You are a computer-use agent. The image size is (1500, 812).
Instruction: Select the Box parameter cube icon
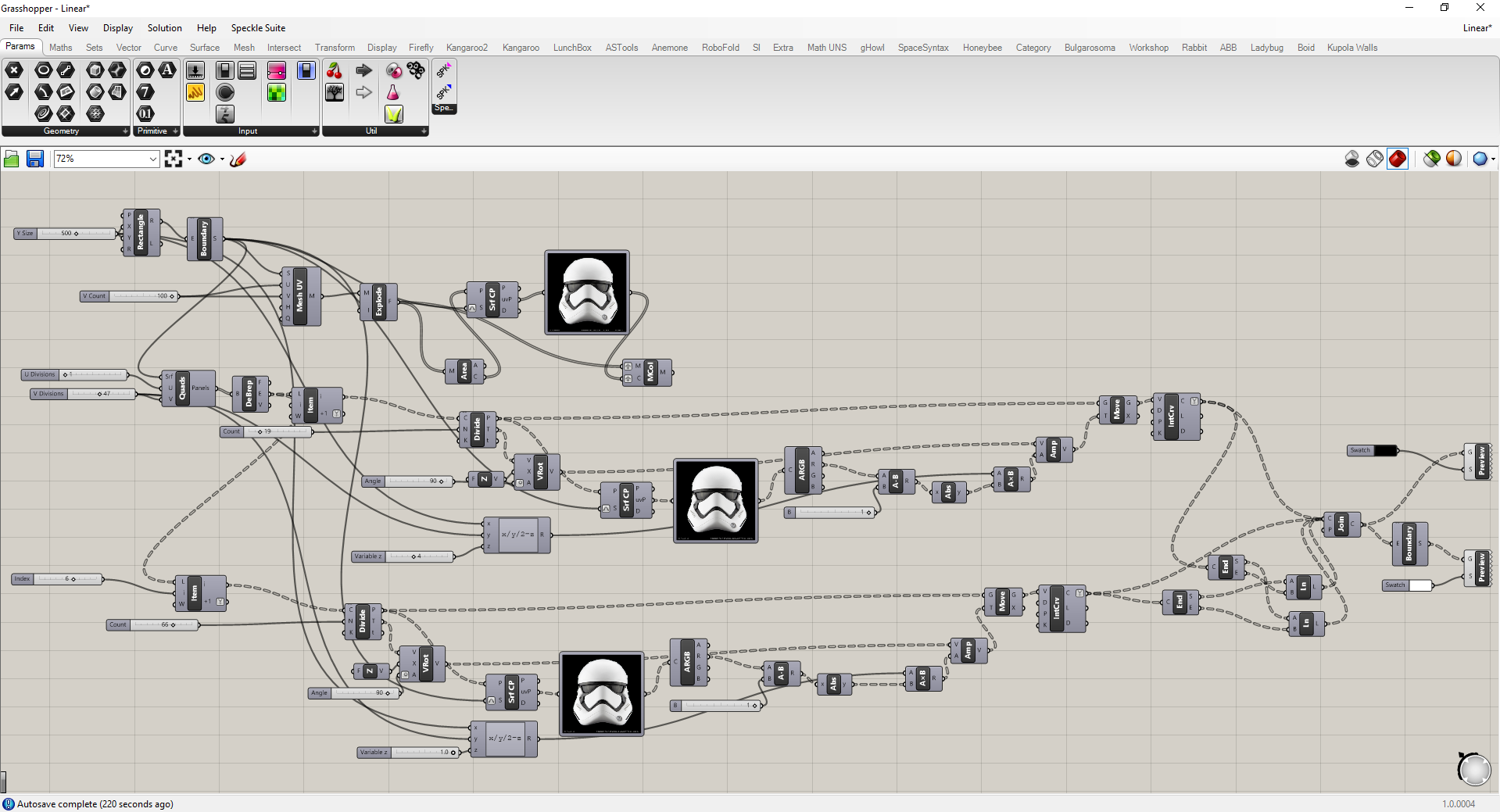tap(95, 70)
